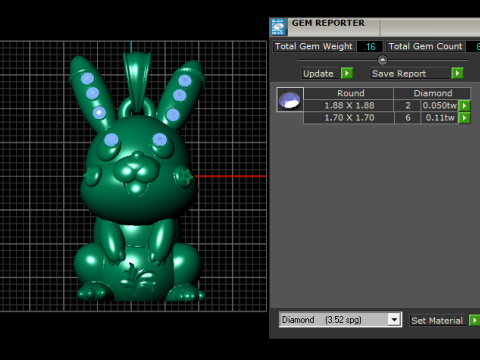The width and height of the screenshot is (480, 360).
Task: Click the quantity 2 cell
Action: pos(407,106)
